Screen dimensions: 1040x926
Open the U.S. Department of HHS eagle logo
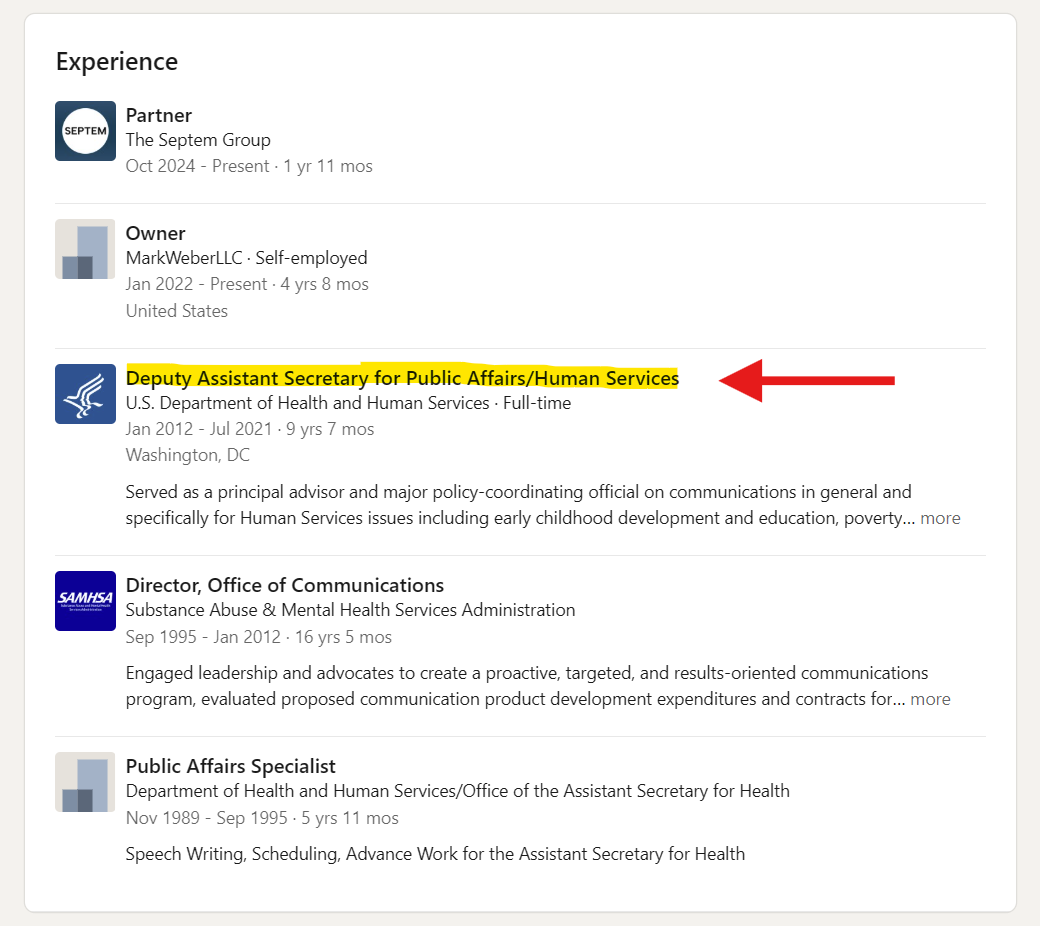(x=86, y=394)
